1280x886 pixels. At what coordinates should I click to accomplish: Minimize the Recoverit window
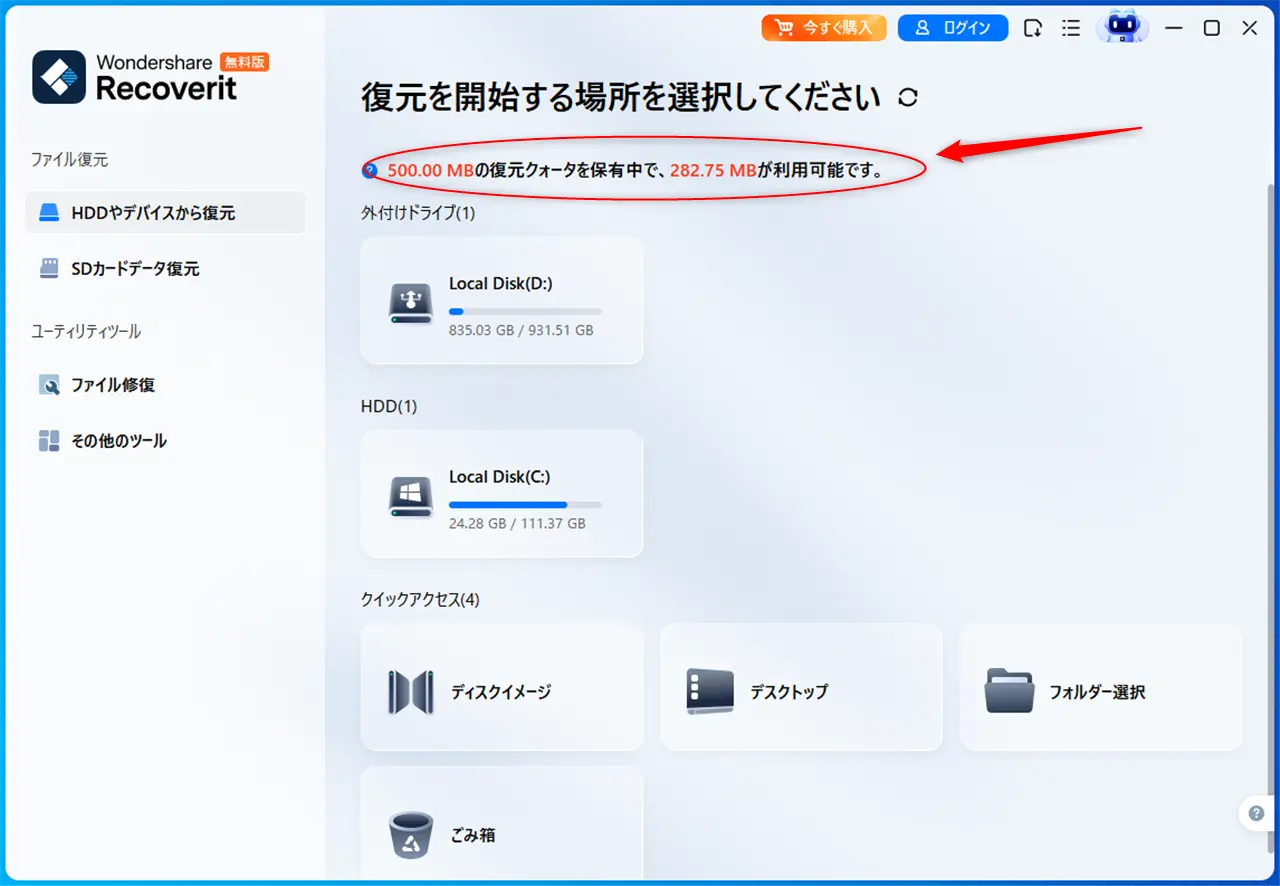point(1174,28)
